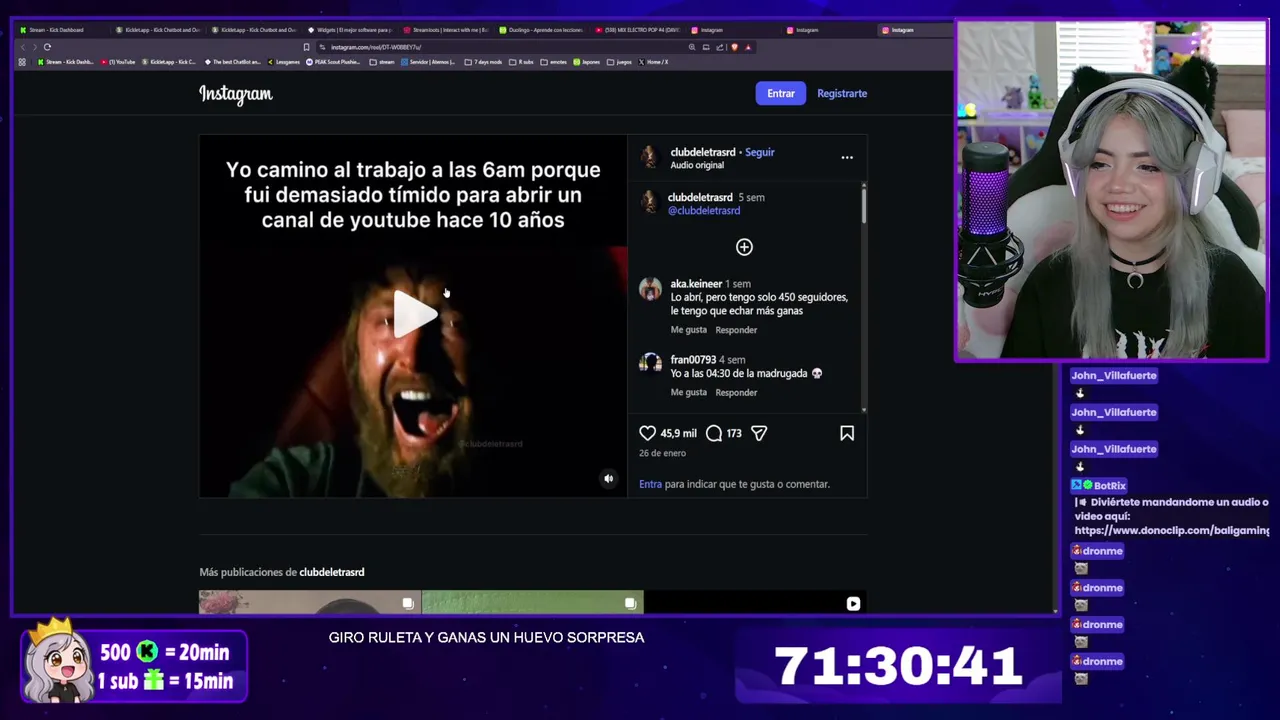Viewport: 1280px width, 720px height.
Task: Open aka.keineer's profile avatar
Action: [650, 289]
